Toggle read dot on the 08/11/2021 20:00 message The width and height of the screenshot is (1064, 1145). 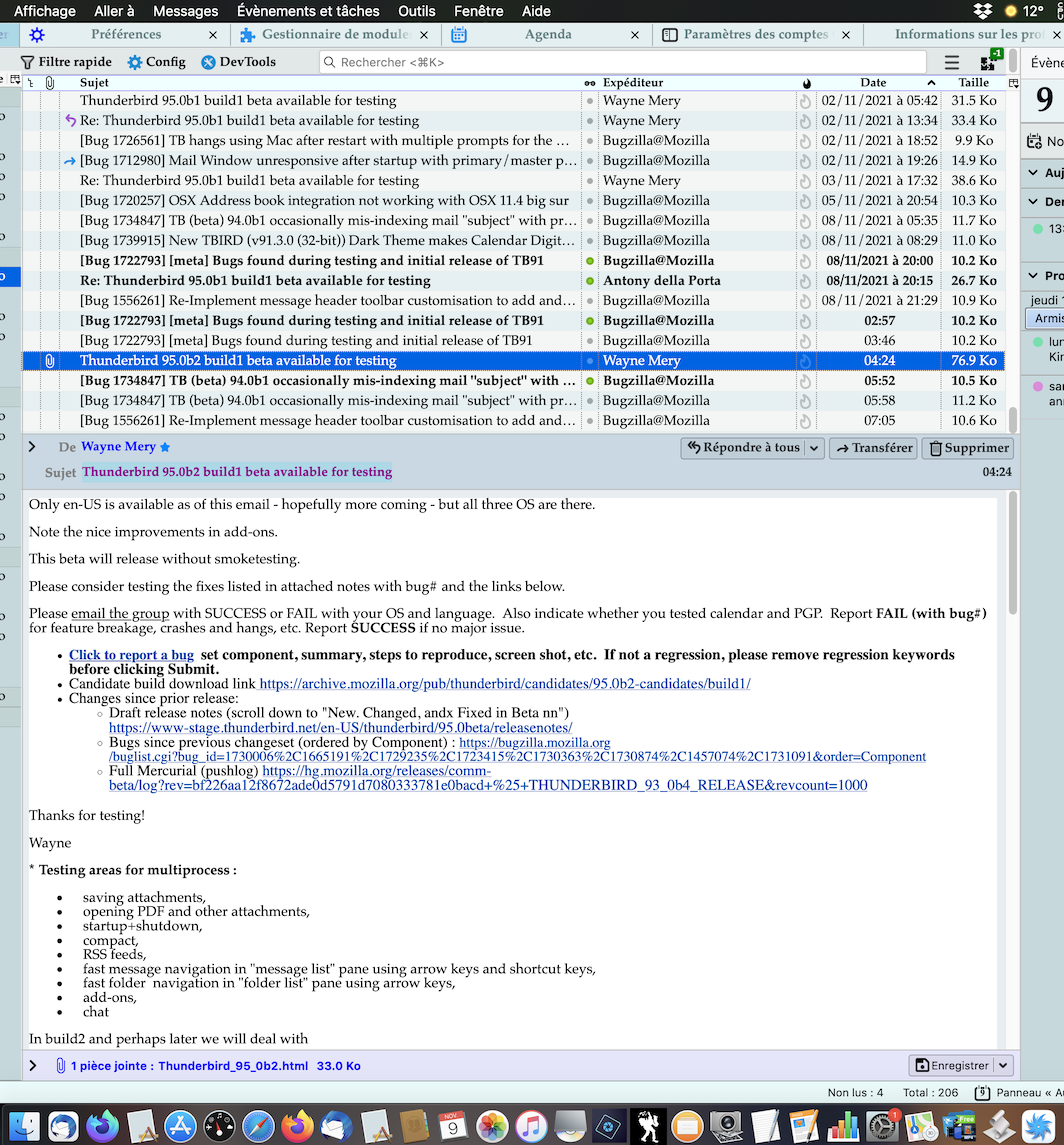(x=590, y=261)
